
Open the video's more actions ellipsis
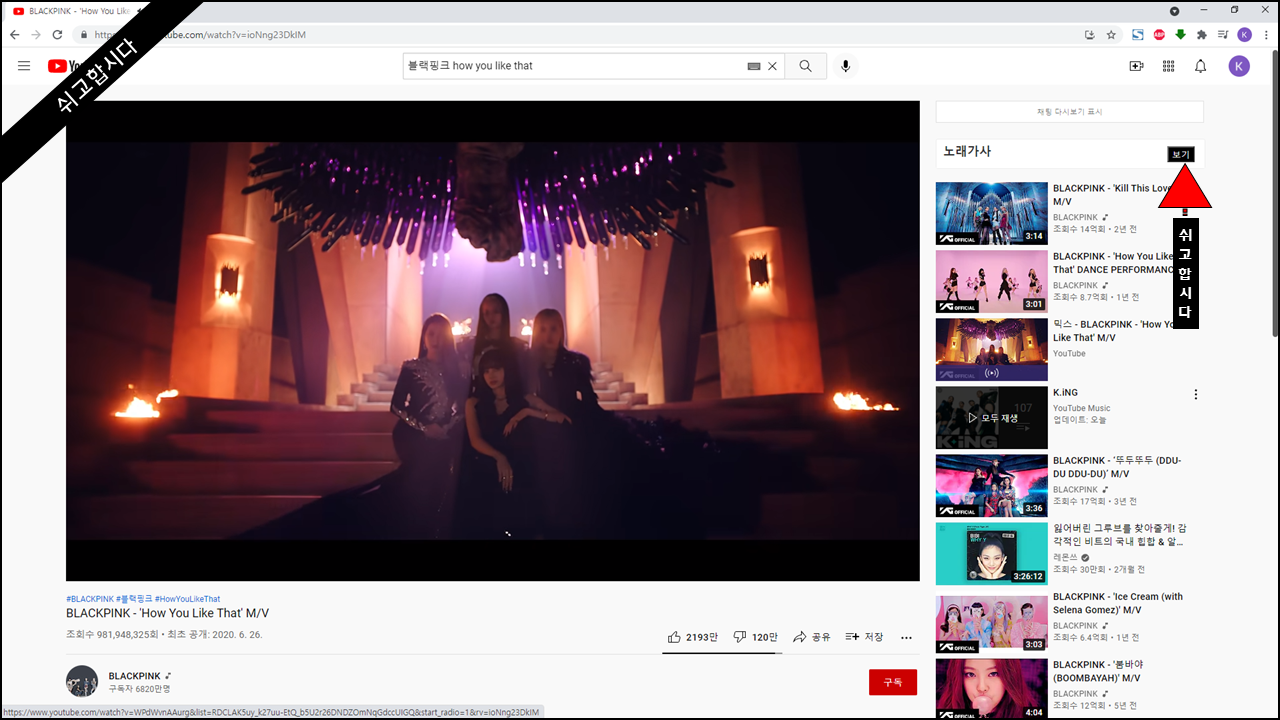pyautogui.click(x=906, y=637)
